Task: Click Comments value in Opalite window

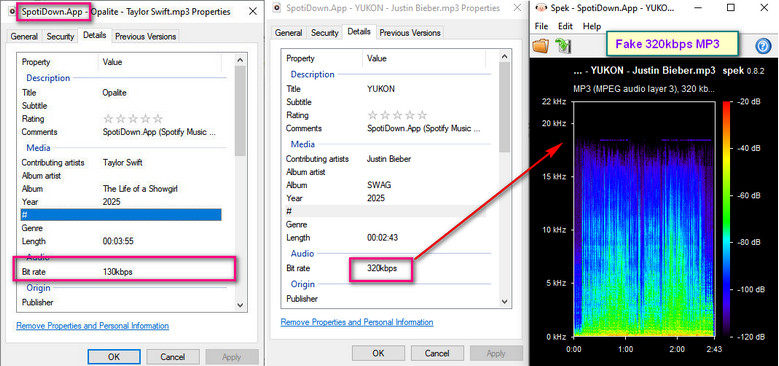Action: 159,132
